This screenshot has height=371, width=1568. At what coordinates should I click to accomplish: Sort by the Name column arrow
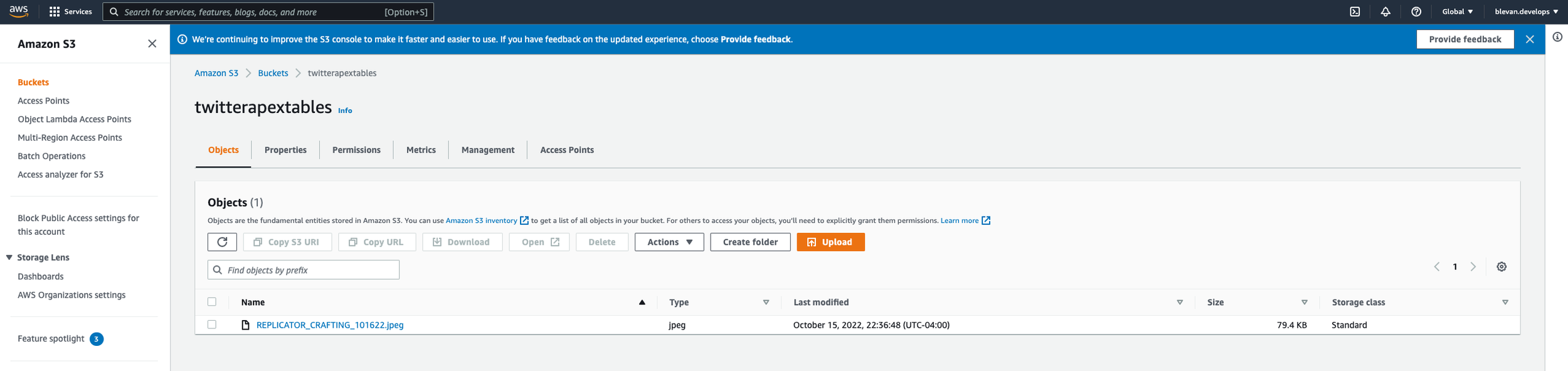pos(642,303)
